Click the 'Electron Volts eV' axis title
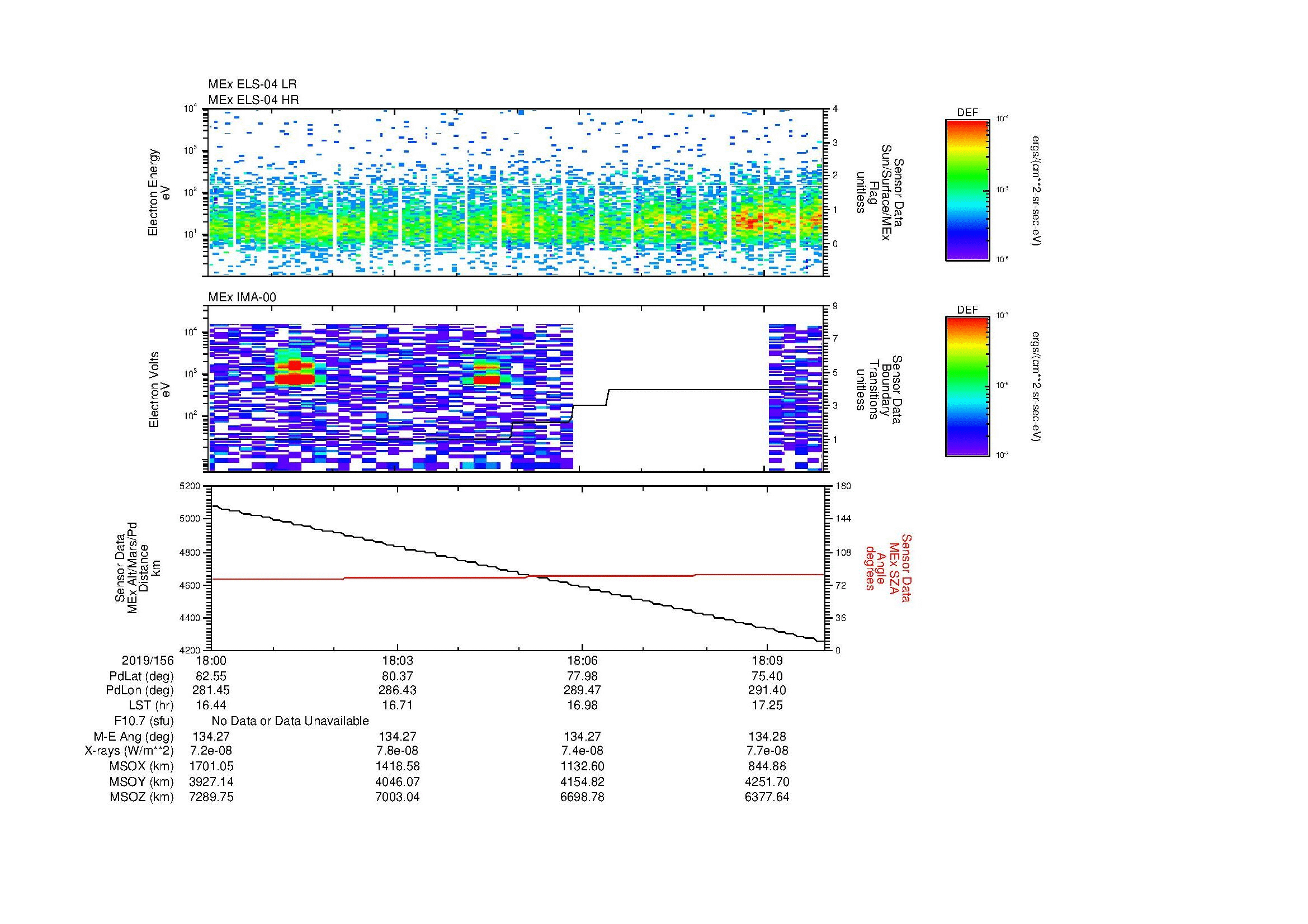The width and height of the screenshot is (1308, 924). (x=159, y=390)
